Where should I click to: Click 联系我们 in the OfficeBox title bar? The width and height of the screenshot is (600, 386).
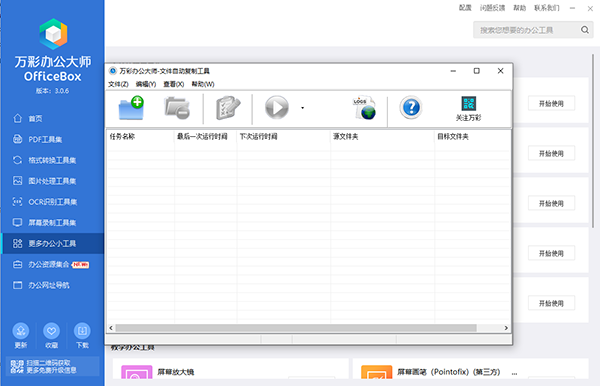[547, 8]
